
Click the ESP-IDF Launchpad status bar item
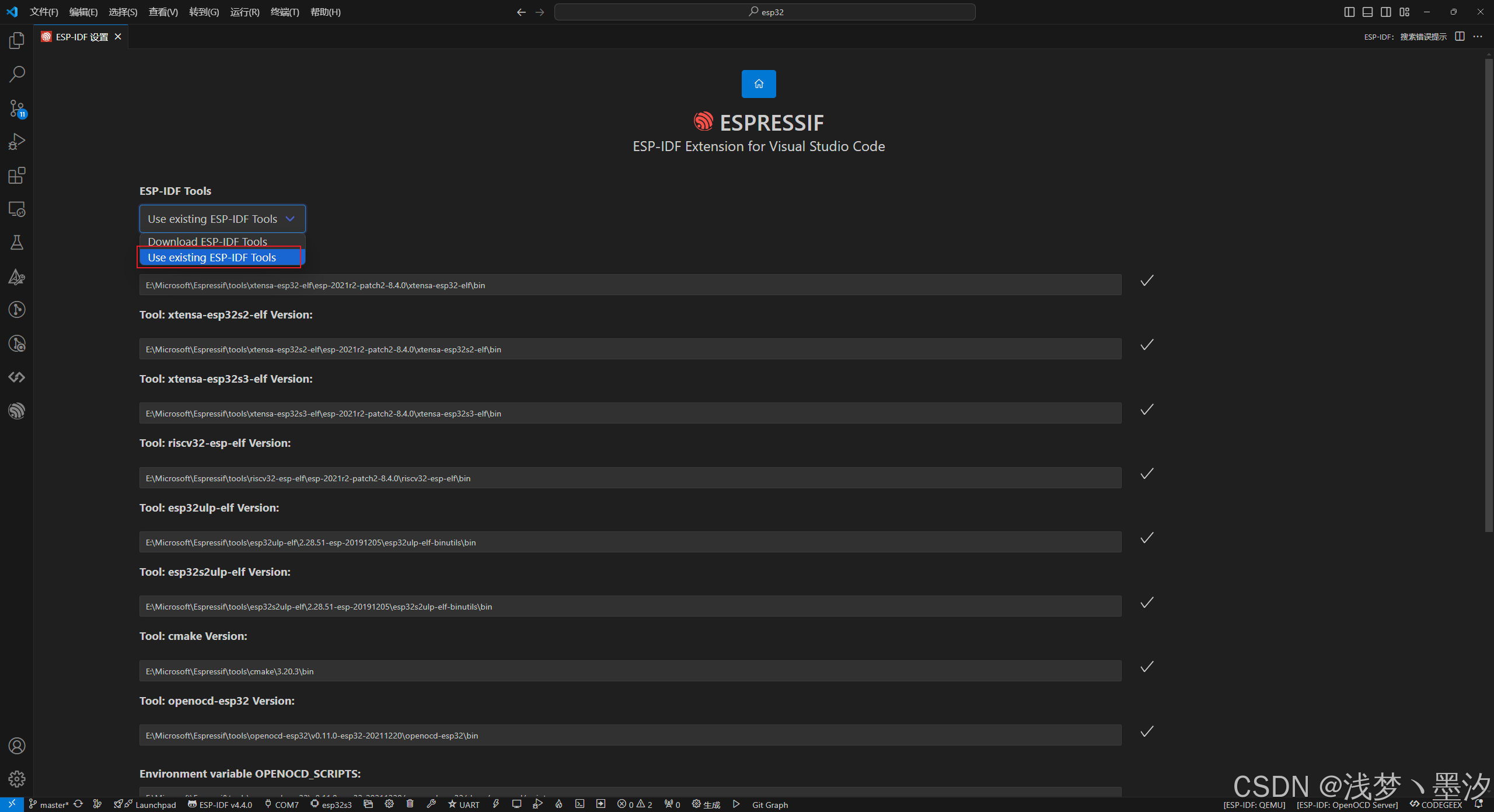(145, 804)
